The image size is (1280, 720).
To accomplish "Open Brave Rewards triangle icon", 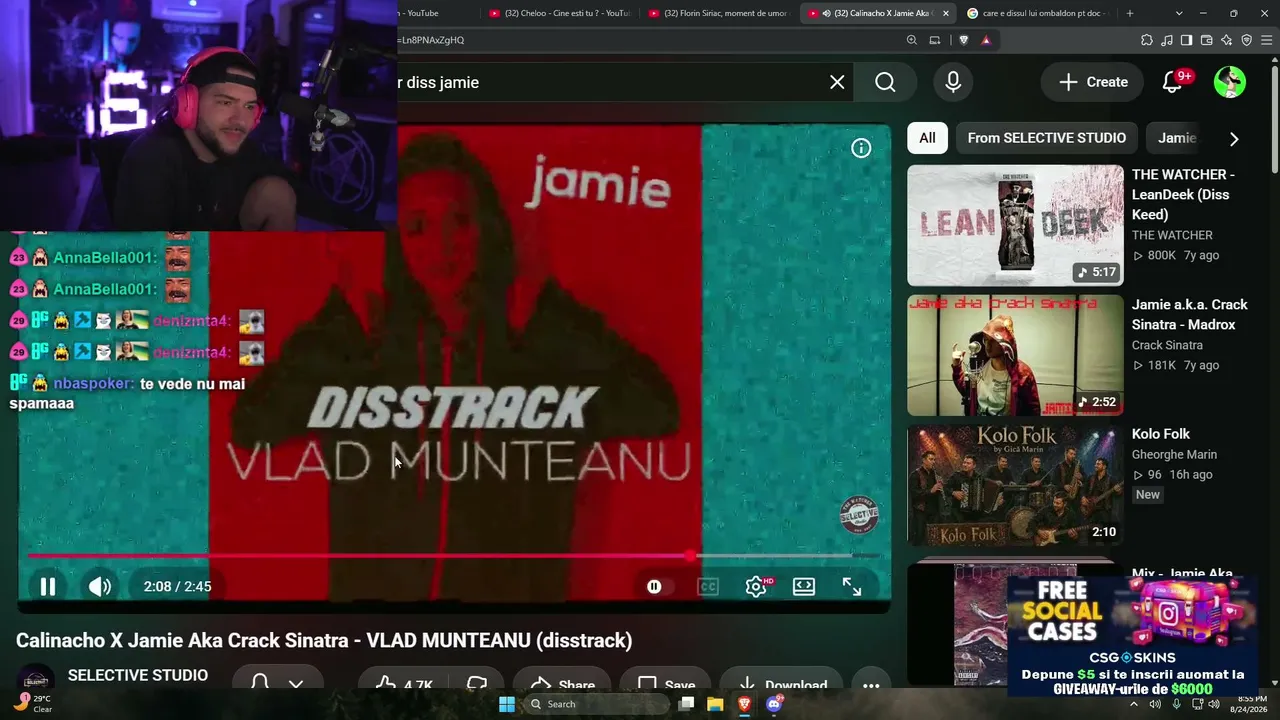I will pos(986,40).
